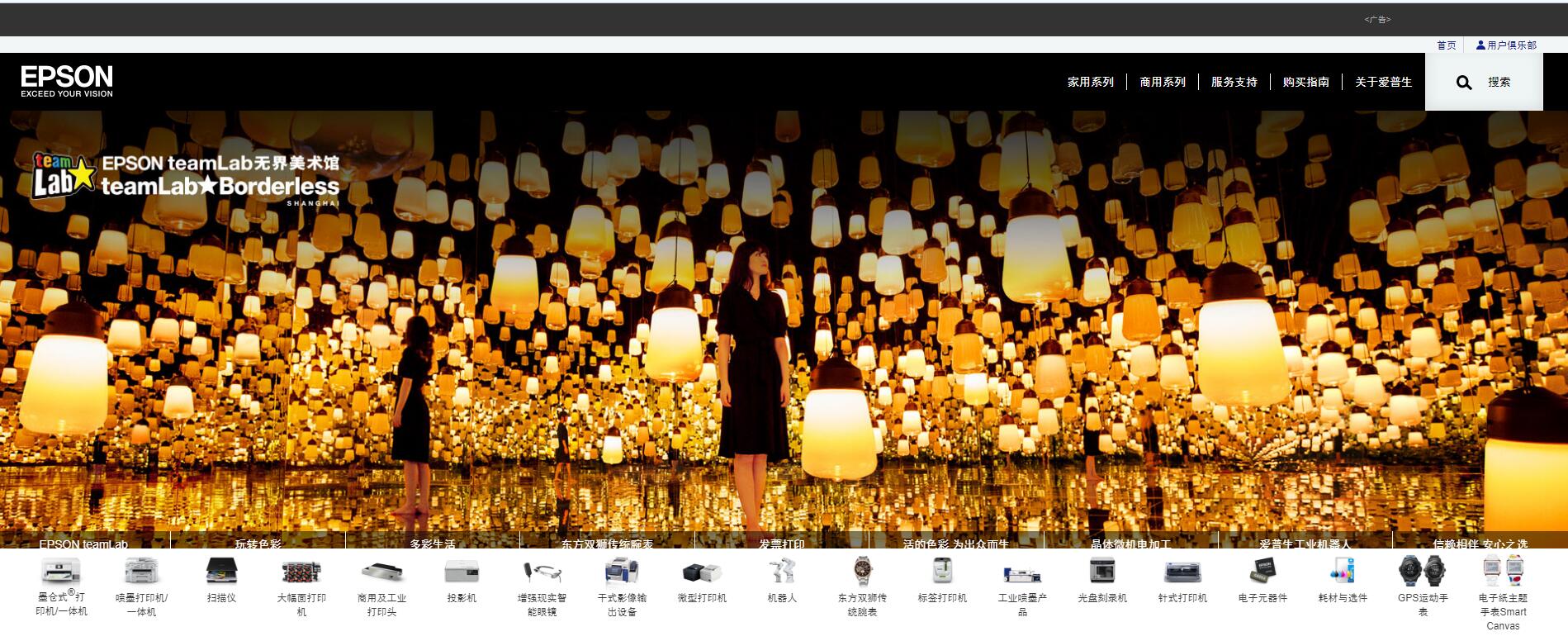Open the 墨仓式打印机/一体机 product icon
The height and width of the screenshot is (641, 1568).
[61, 571]
